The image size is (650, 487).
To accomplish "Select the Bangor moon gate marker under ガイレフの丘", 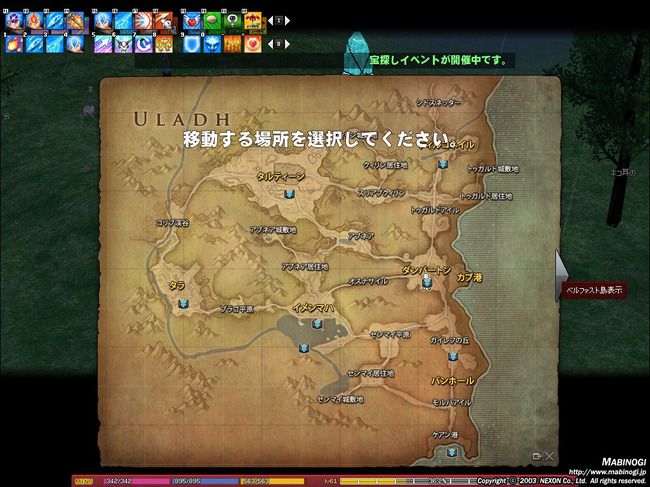I will coord(453,356).
